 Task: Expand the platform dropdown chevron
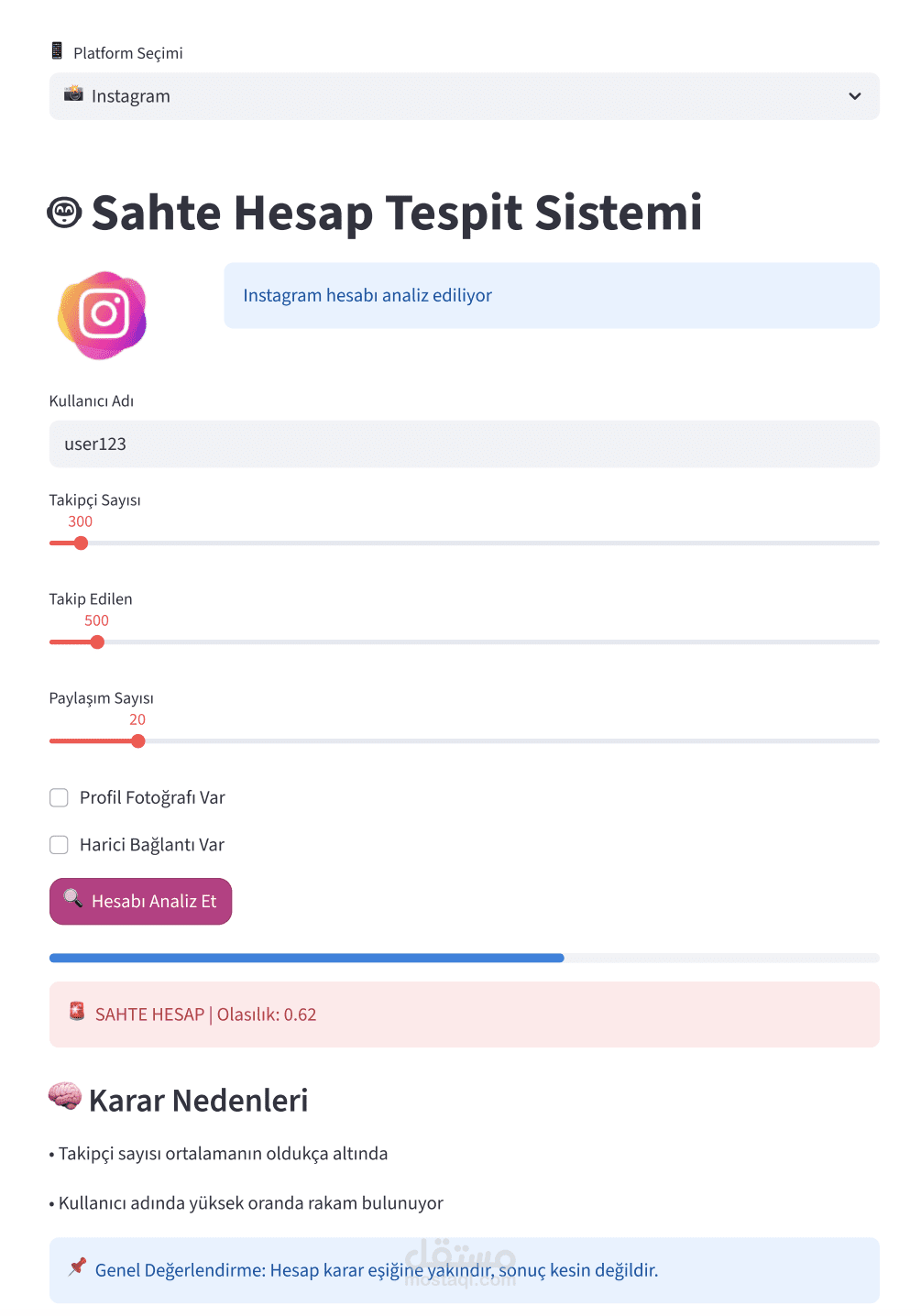pos(854,96)
